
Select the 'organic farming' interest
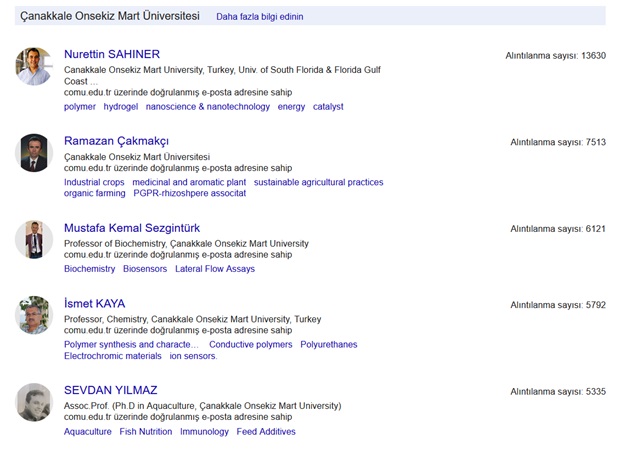(95, 193)
